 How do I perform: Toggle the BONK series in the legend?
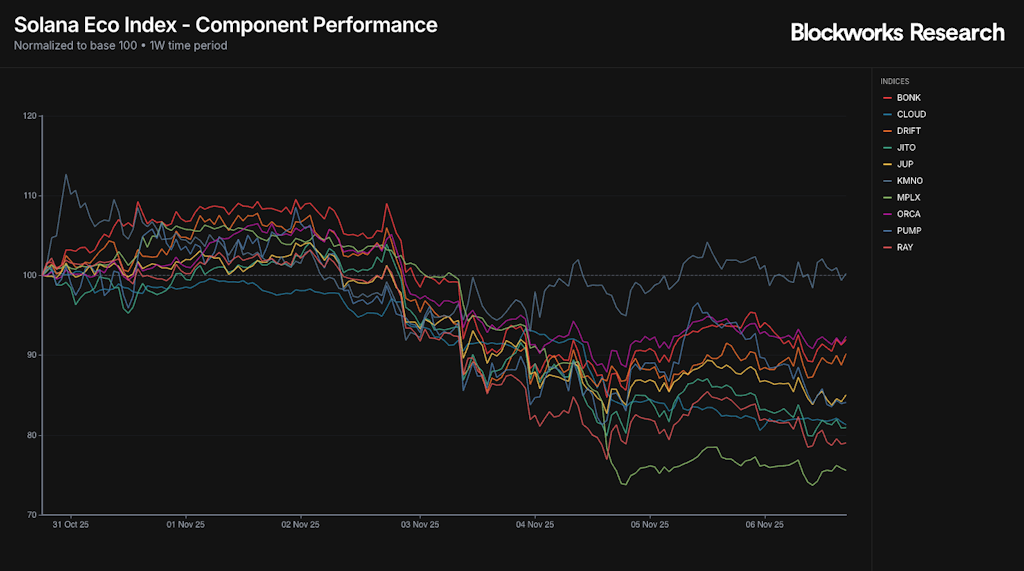click(x=908, y=98)
